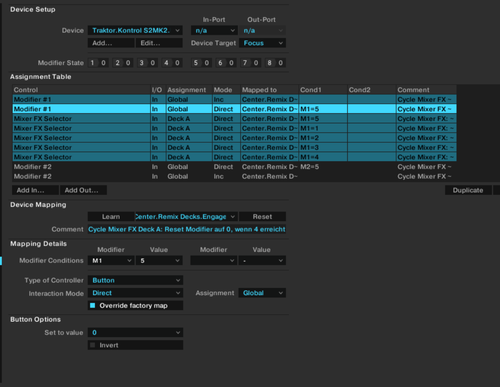Open the second empty Modifier condition dropdown
The height and width of the screenshot is (387, 500).
point(214,260)
